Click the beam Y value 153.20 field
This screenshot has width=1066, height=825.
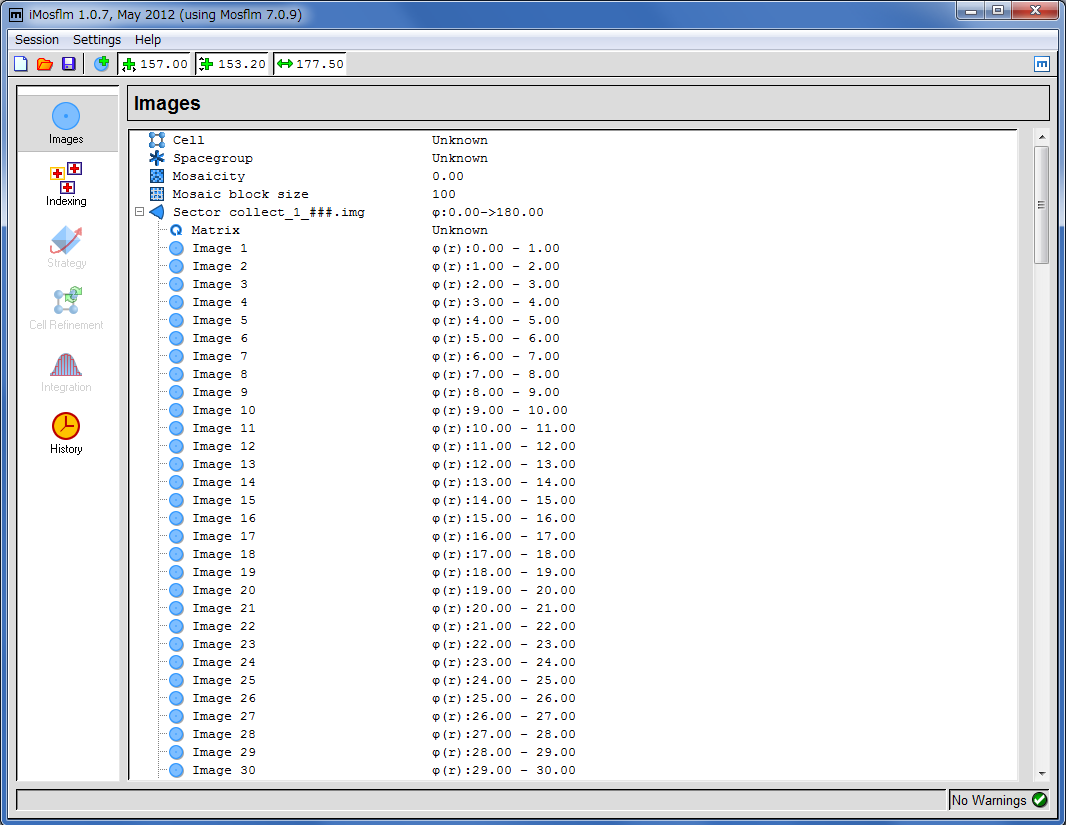241,64
